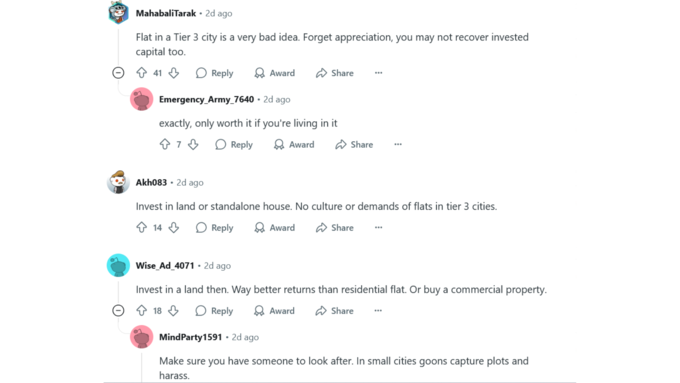Downvote Akh083's comment
The image size is (680, 383).
[174, 228]
